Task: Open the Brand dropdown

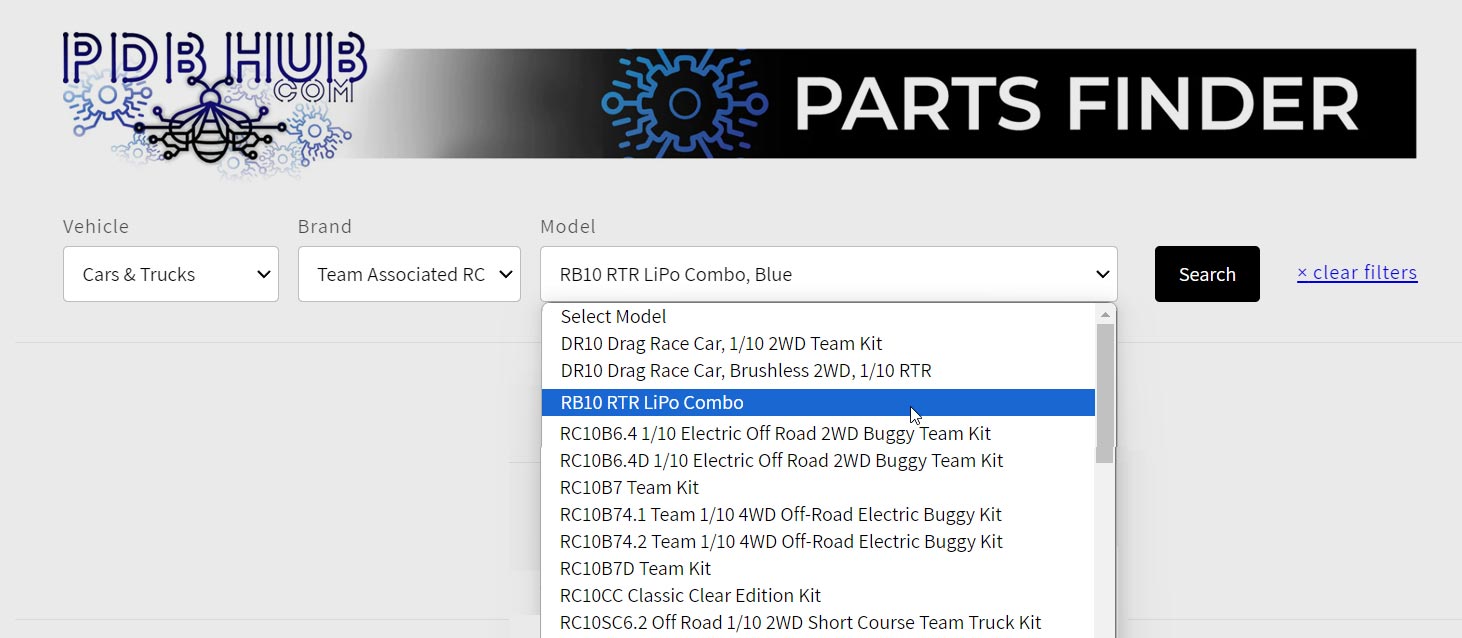Action: click(408, 273)
